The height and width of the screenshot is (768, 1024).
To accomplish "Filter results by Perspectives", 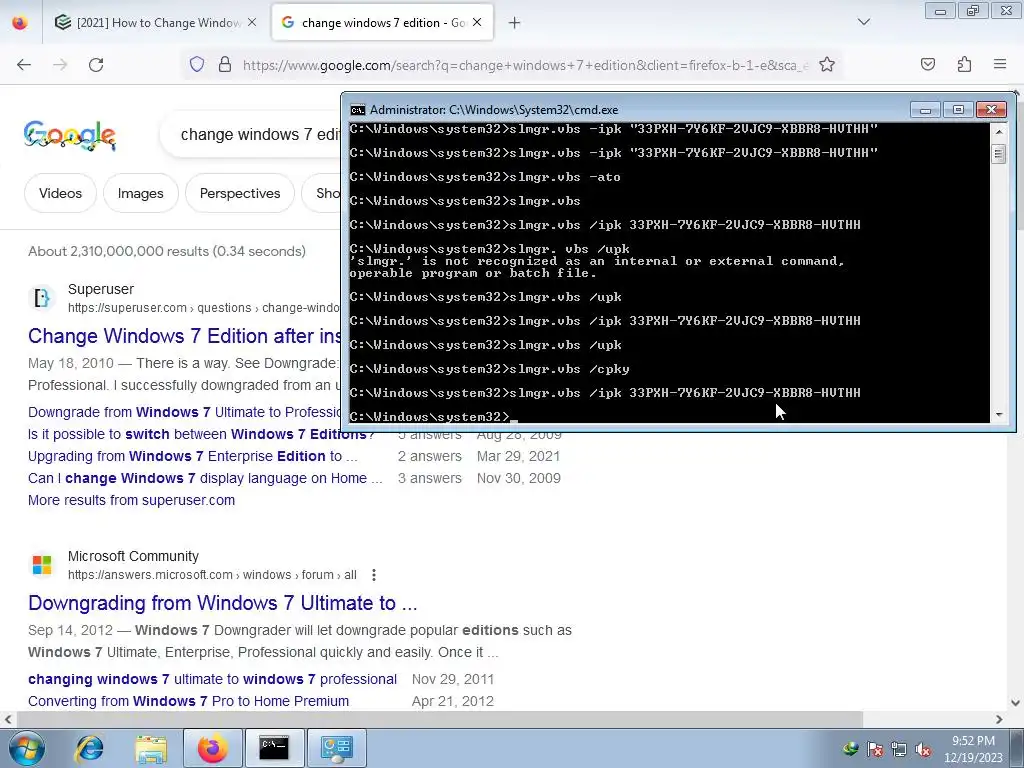I will (x=240, y=193).
